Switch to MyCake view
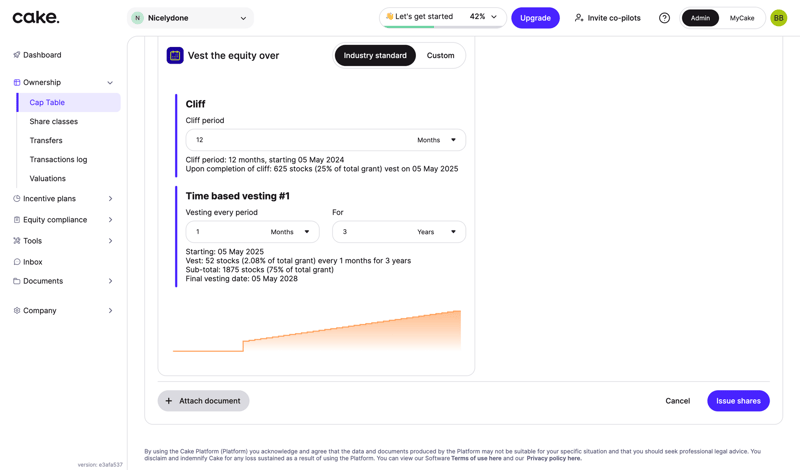The image size is (800, 470). (742, 18)
